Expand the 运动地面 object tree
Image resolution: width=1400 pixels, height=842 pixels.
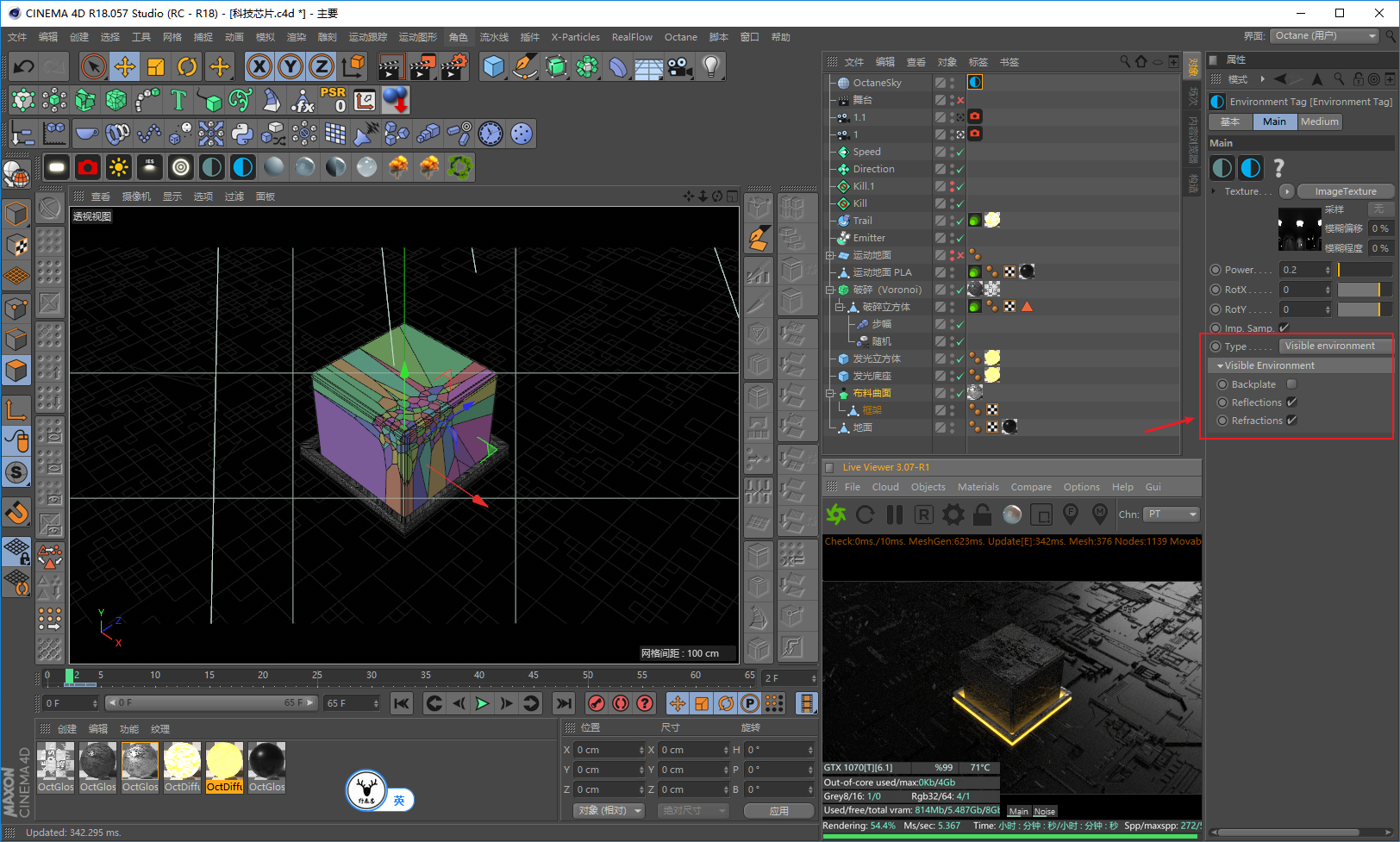click(x=829, y=256)
